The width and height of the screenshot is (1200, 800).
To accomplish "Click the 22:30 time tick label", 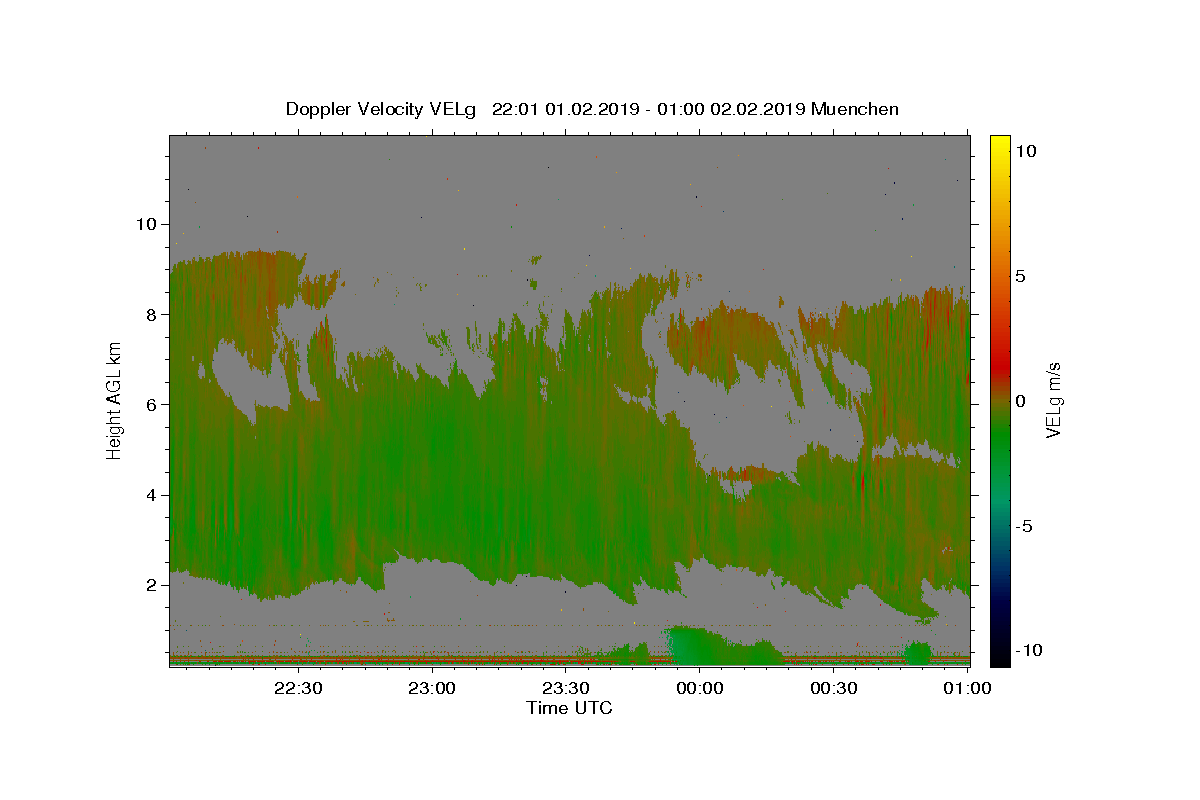I will [299, 688].
